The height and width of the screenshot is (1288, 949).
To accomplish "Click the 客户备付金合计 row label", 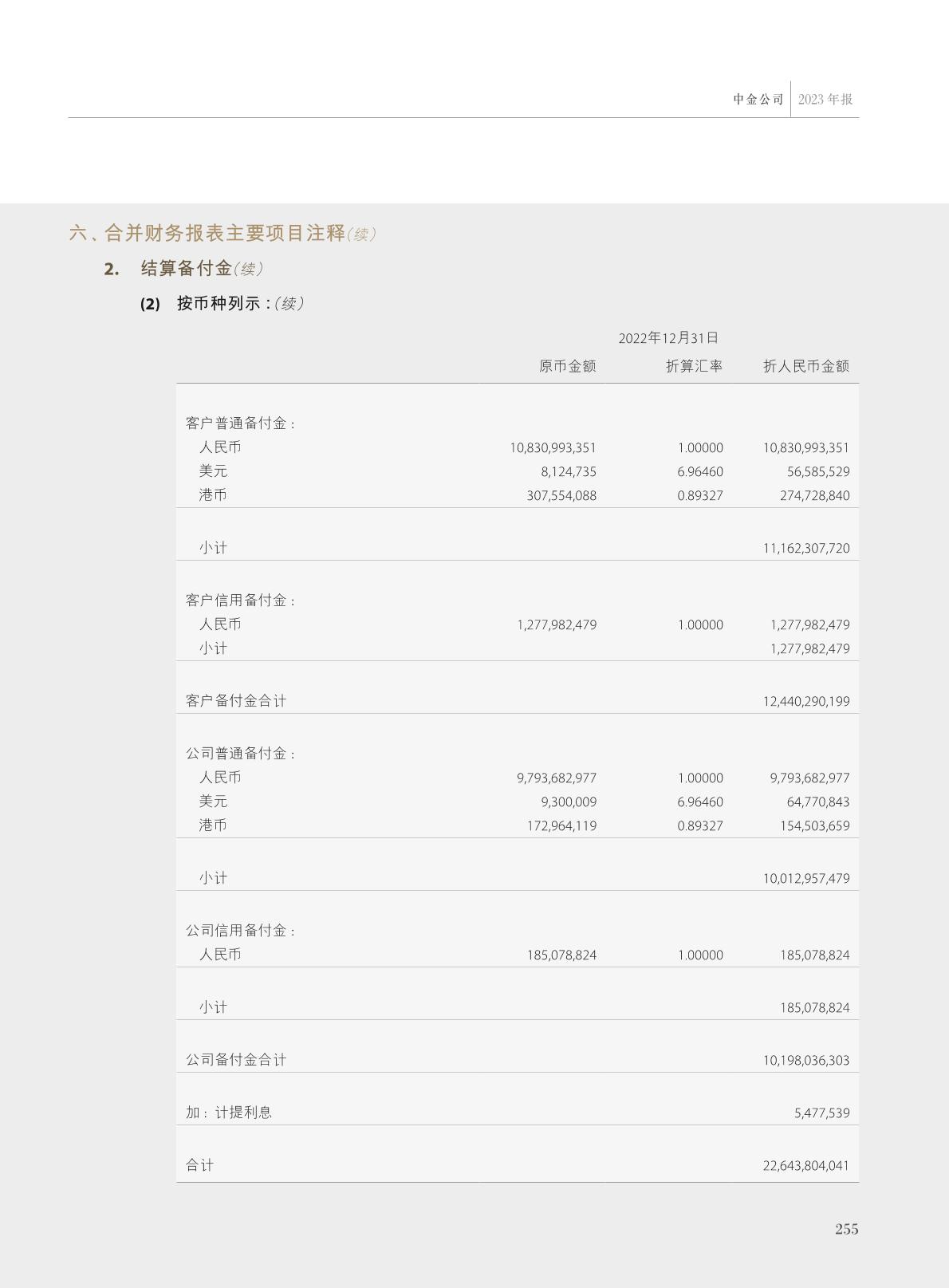I will pos(236,701).
